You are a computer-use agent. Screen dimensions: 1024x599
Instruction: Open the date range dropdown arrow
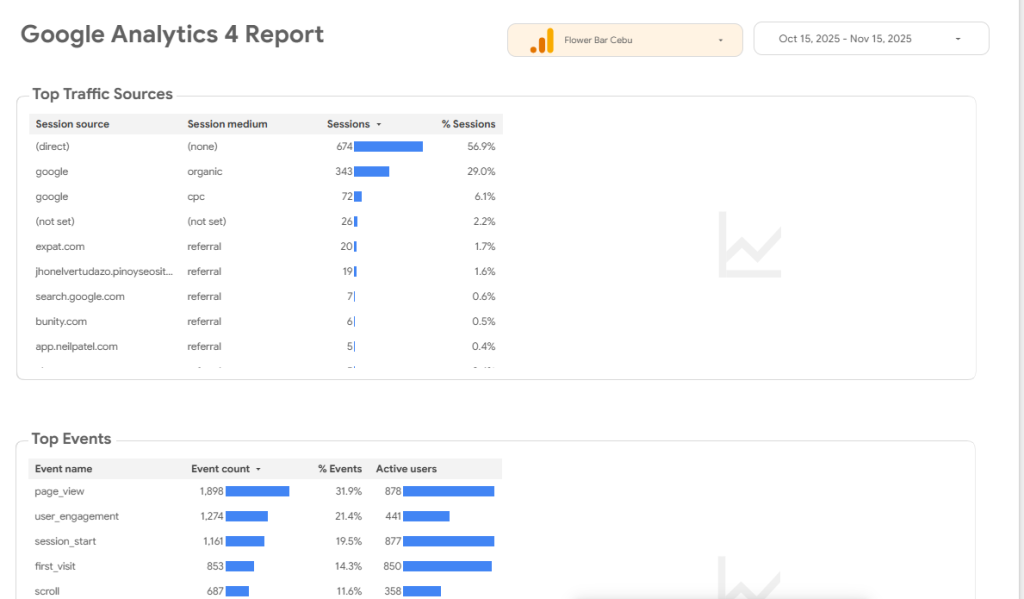pos(958,39)
